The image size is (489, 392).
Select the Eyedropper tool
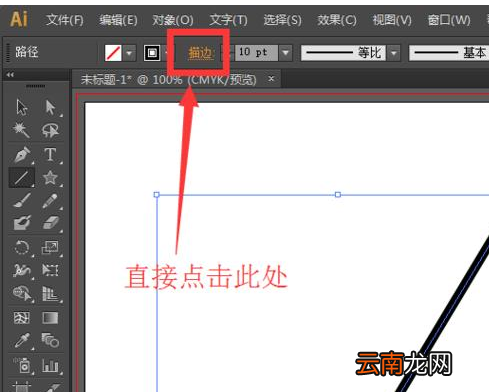click(x=22, y=341)
